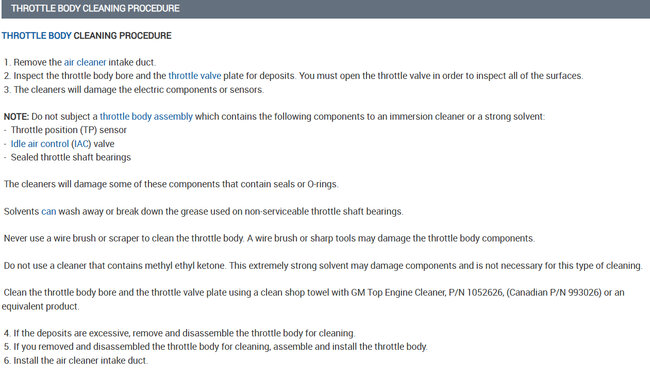
Task: Click the 'Idle air control' link
Action: pyautogui.click(x=40, y=144)
